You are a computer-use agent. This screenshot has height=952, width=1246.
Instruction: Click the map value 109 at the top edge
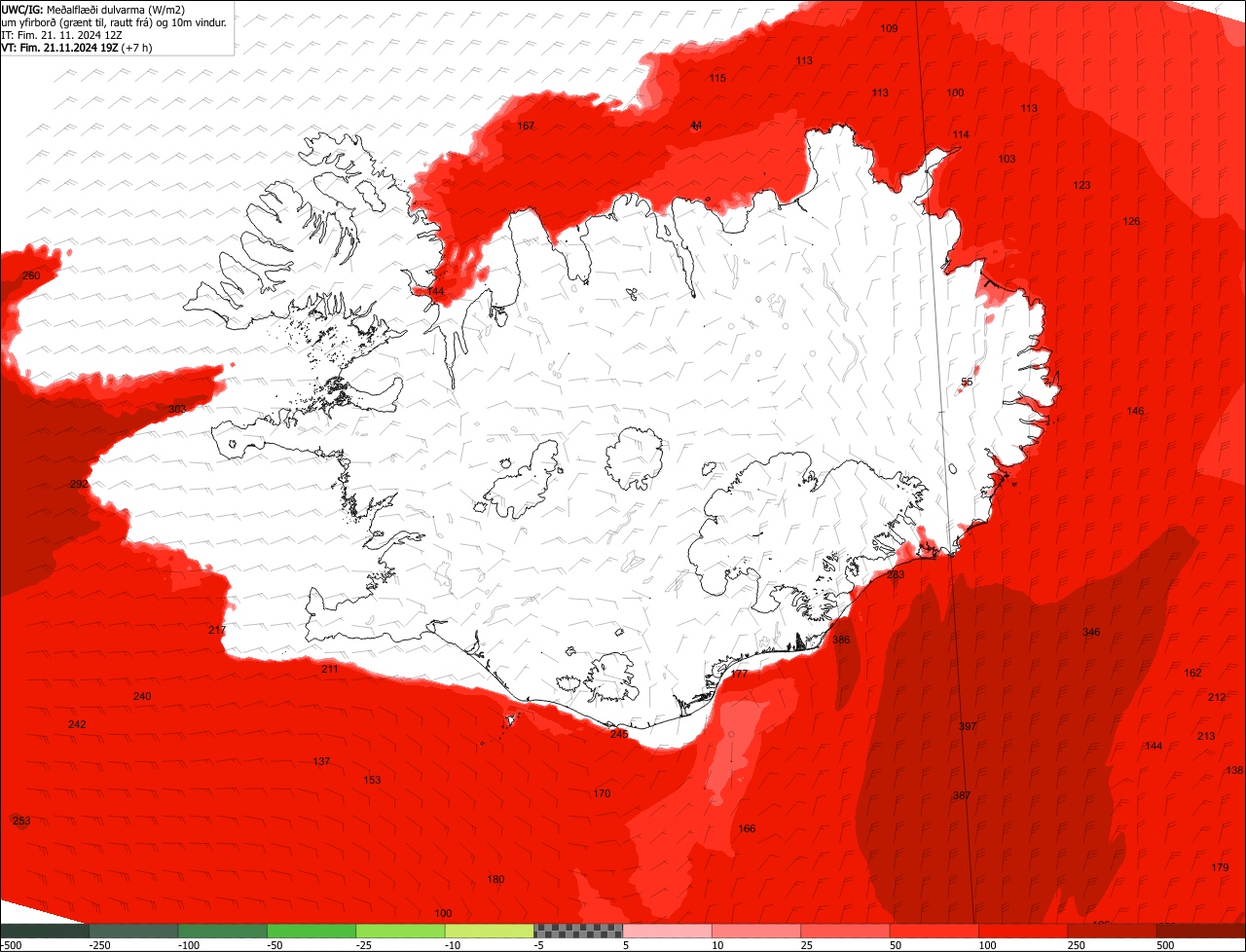click(x=889, y=28)
